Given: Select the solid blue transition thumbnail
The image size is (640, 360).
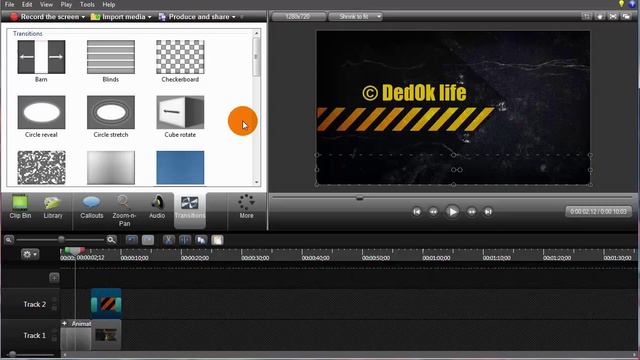Looking at the screenshot, I should [x=180, y=167].
